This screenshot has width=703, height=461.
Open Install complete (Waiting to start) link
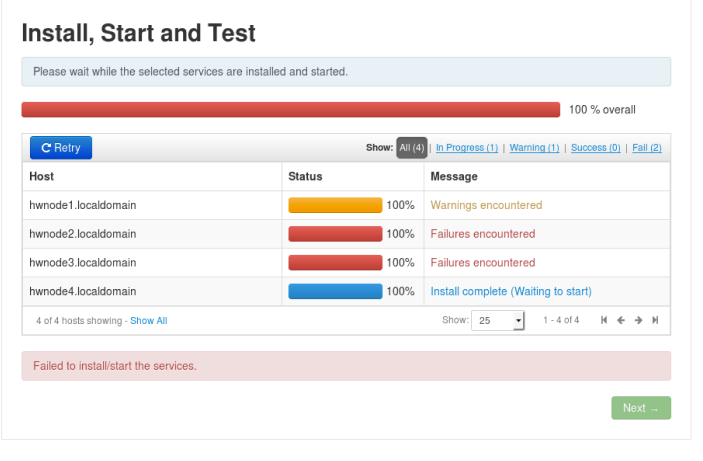click(x=511, y=291)
